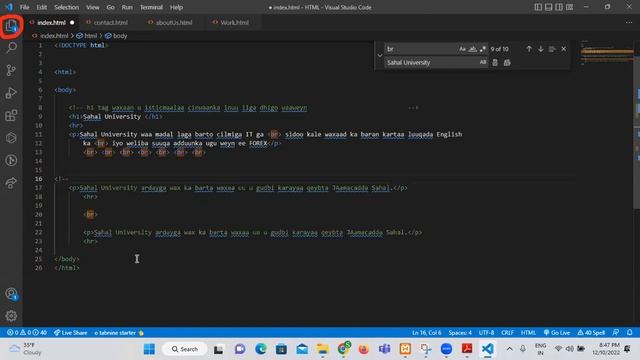The height and width of the screenshot is (360, 640).
Task: Click the index.html tab
Action: pos(51,22)
